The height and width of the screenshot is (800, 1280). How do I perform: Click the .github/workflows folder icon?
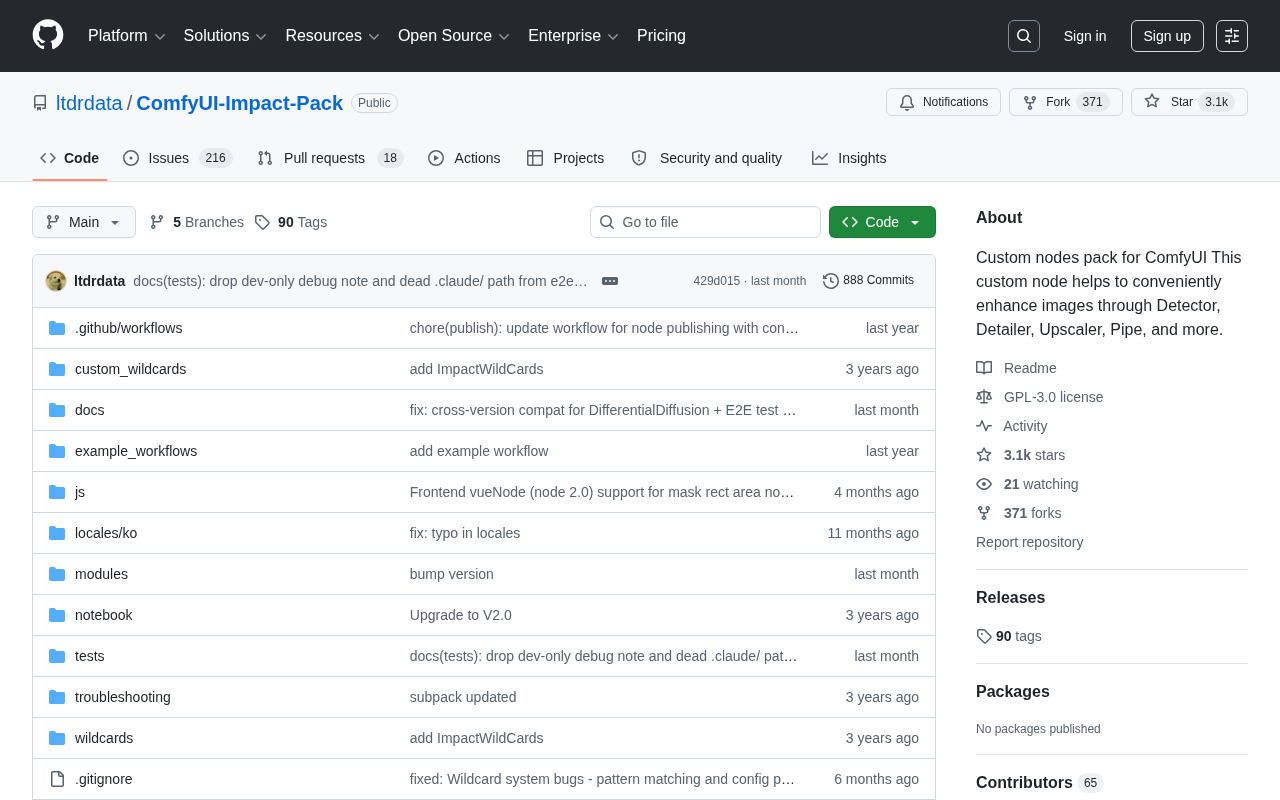pyautogui.click(x=57, y=328)
